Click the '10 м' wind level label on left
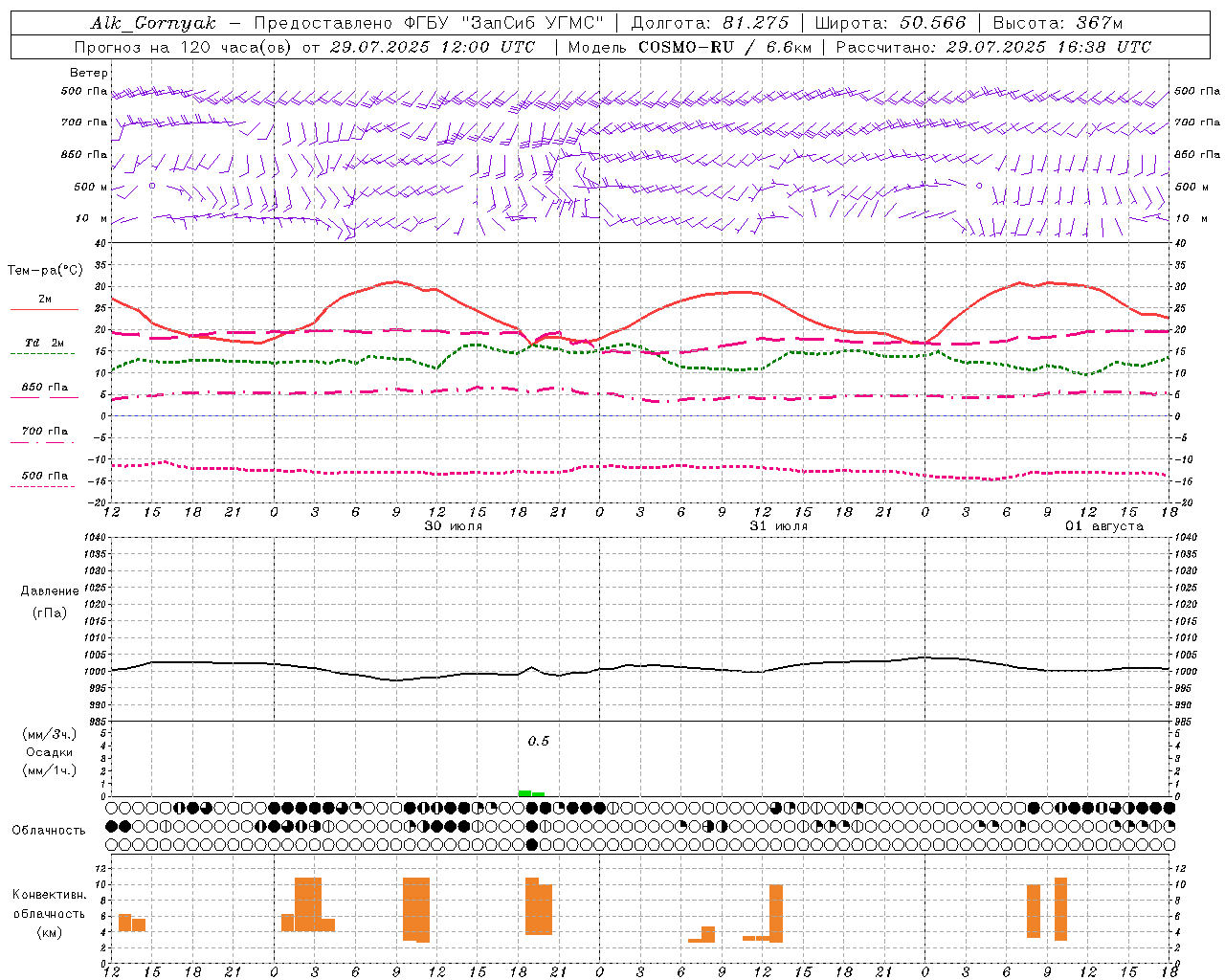Viewport: 1225px width, 980px height. (92, 218)
